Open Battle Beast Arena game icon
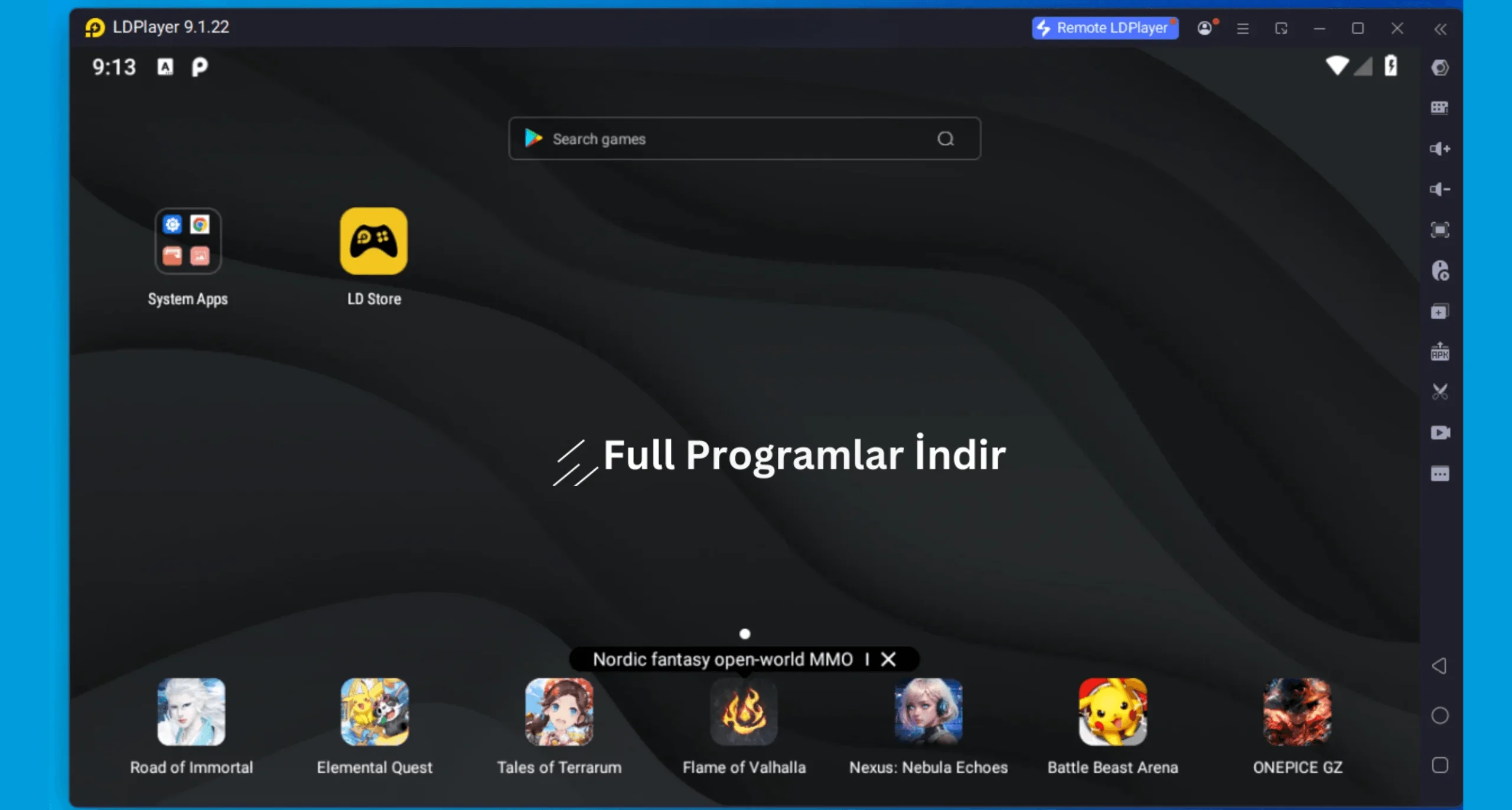1512x810 pixels. click(x=1113, y=711)
